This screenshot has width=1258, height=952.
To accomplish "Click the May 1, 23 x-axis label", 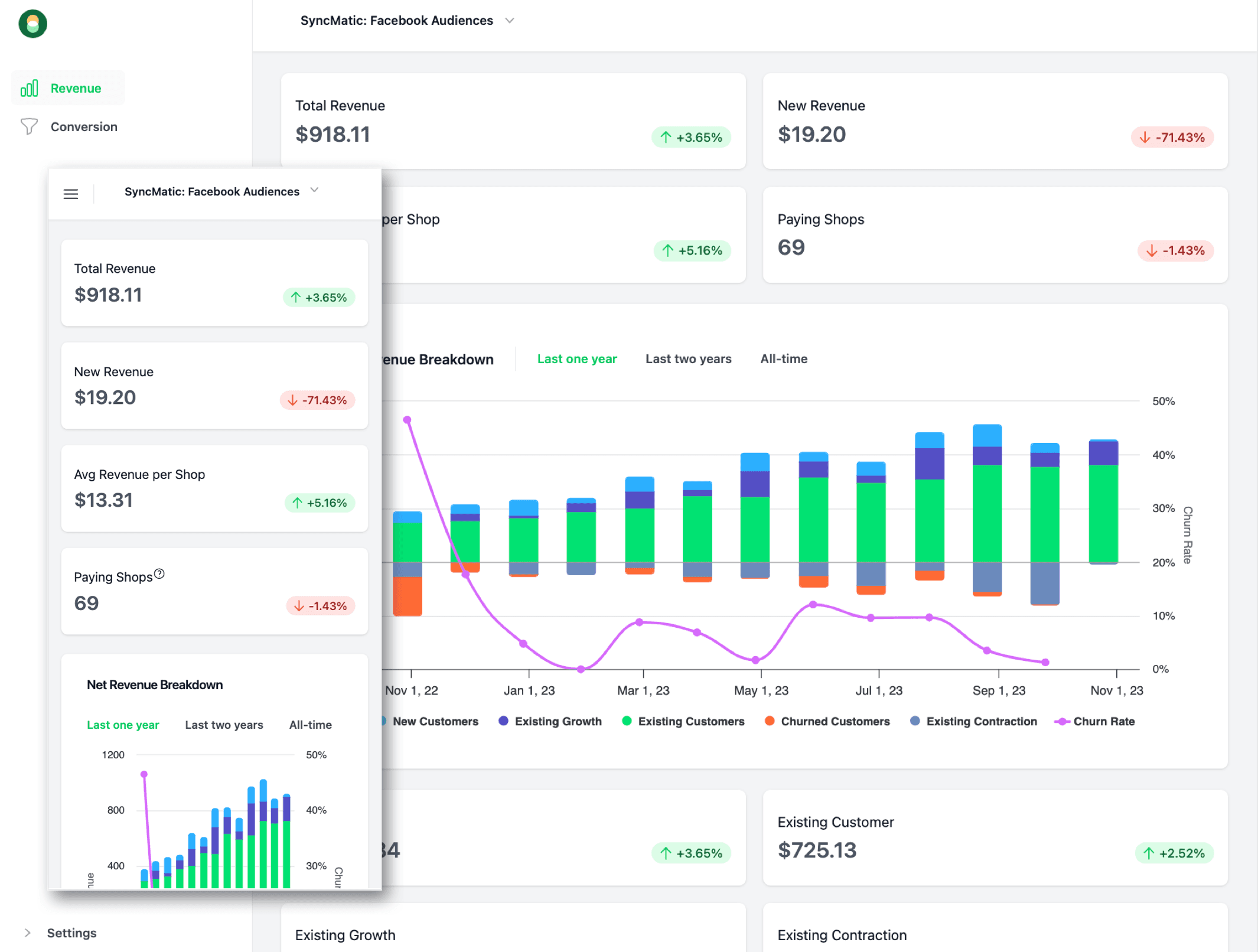I will pyautogui.click(x=761, y=690).
